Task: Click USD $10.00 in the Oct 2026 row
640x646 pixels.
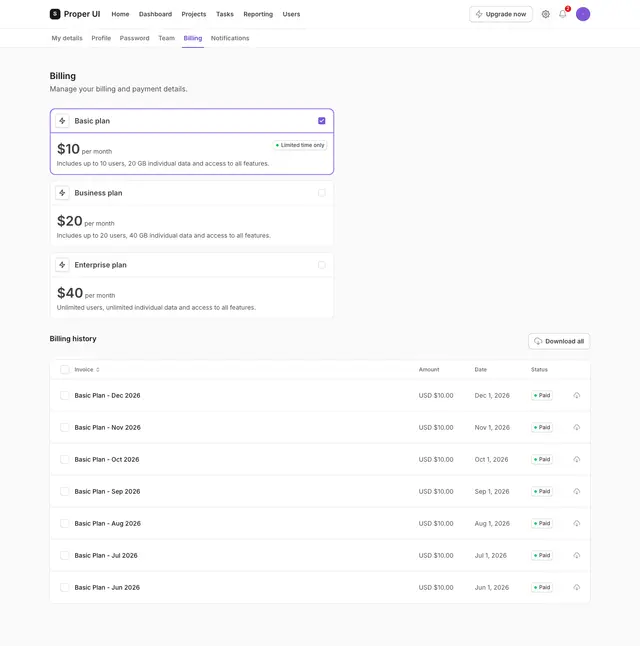Action: 436,459
